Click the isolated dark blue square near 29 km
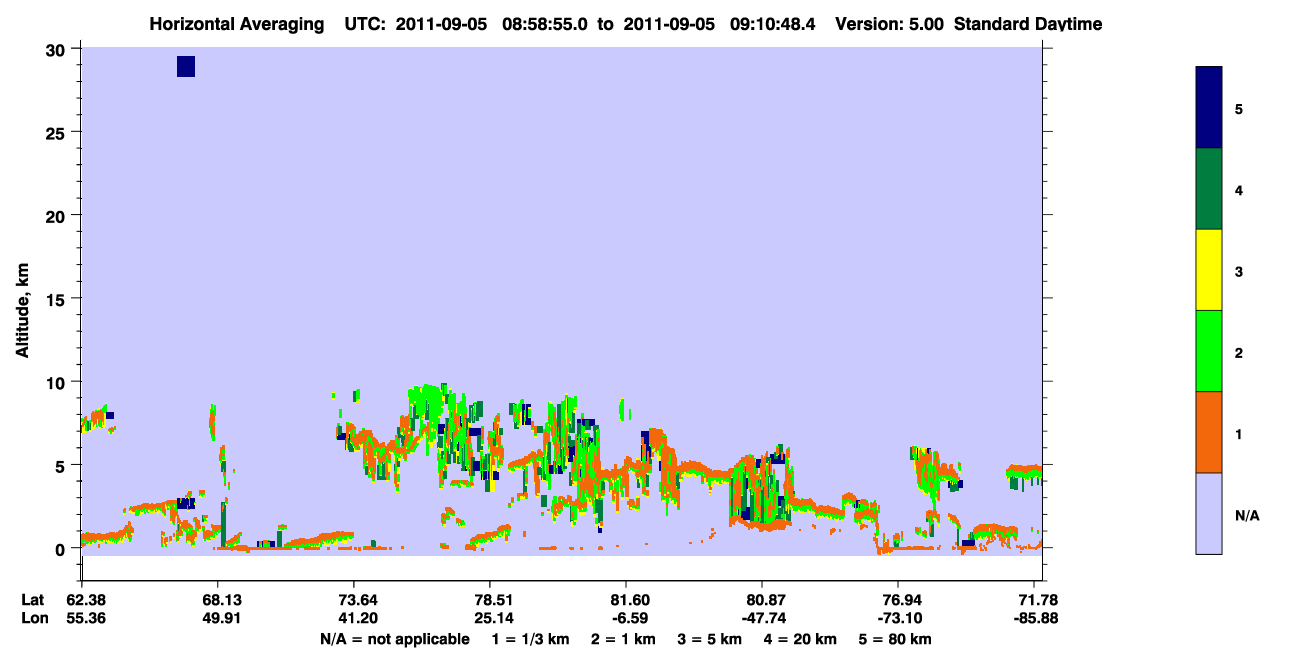1300x667 pixels. click(186, 66)
